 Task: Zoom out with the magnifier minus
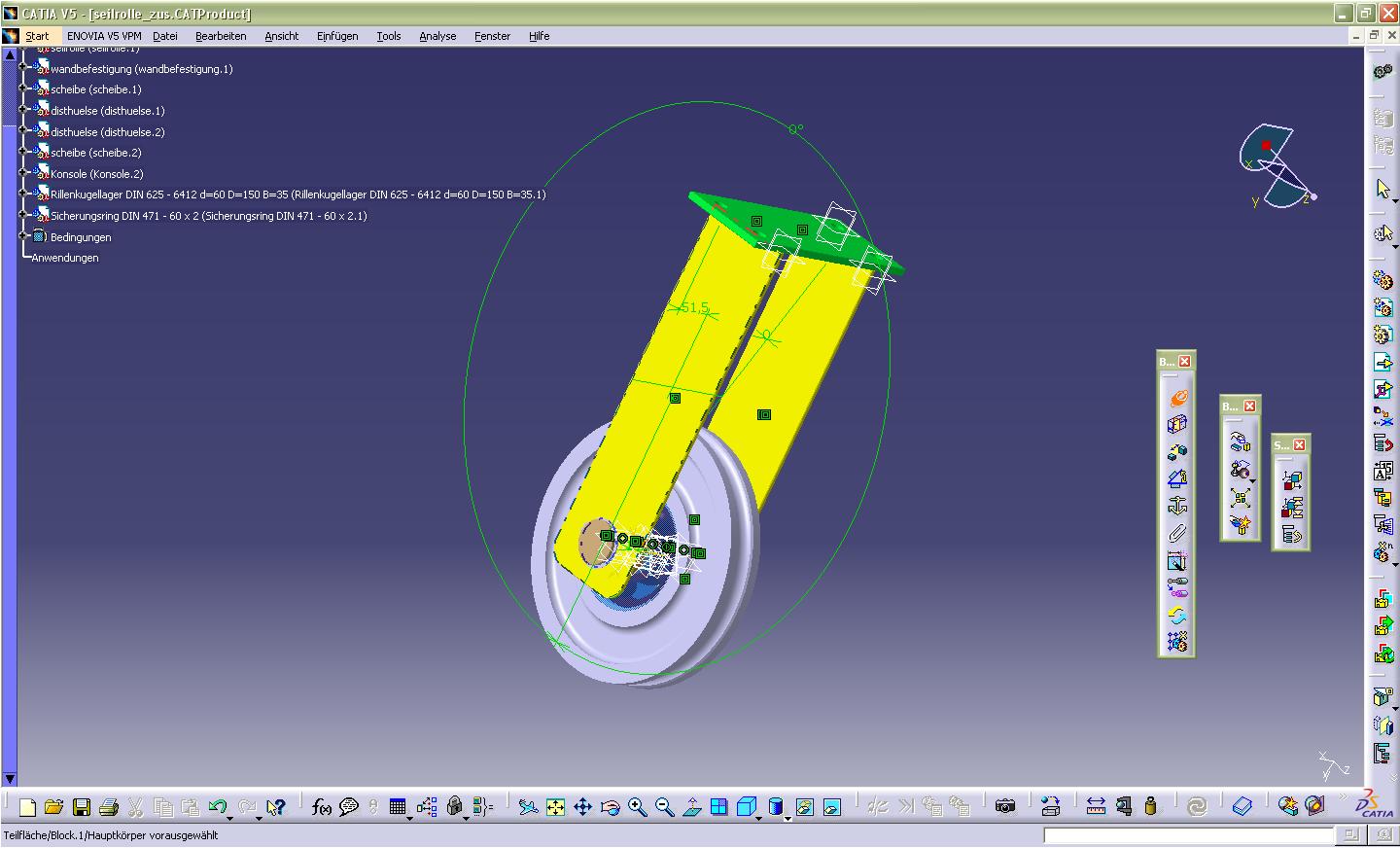664,807
